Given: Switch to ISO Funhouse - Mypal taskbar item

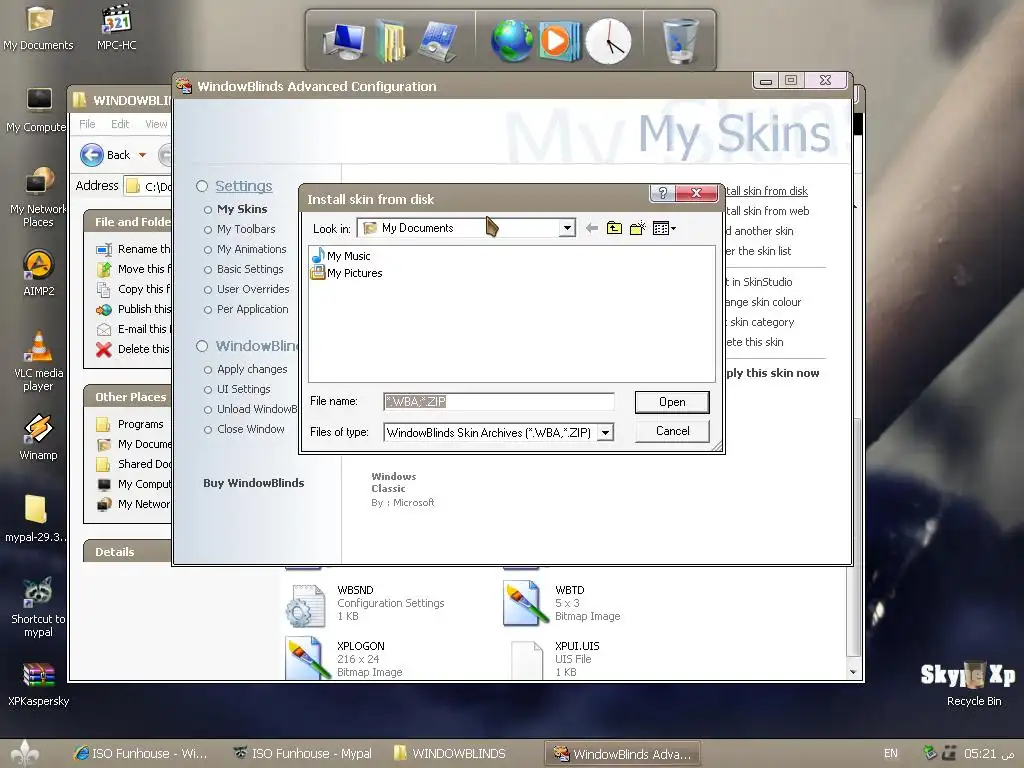Looking at the screenshot, I should pyautogui.click(x=303, y=753).
